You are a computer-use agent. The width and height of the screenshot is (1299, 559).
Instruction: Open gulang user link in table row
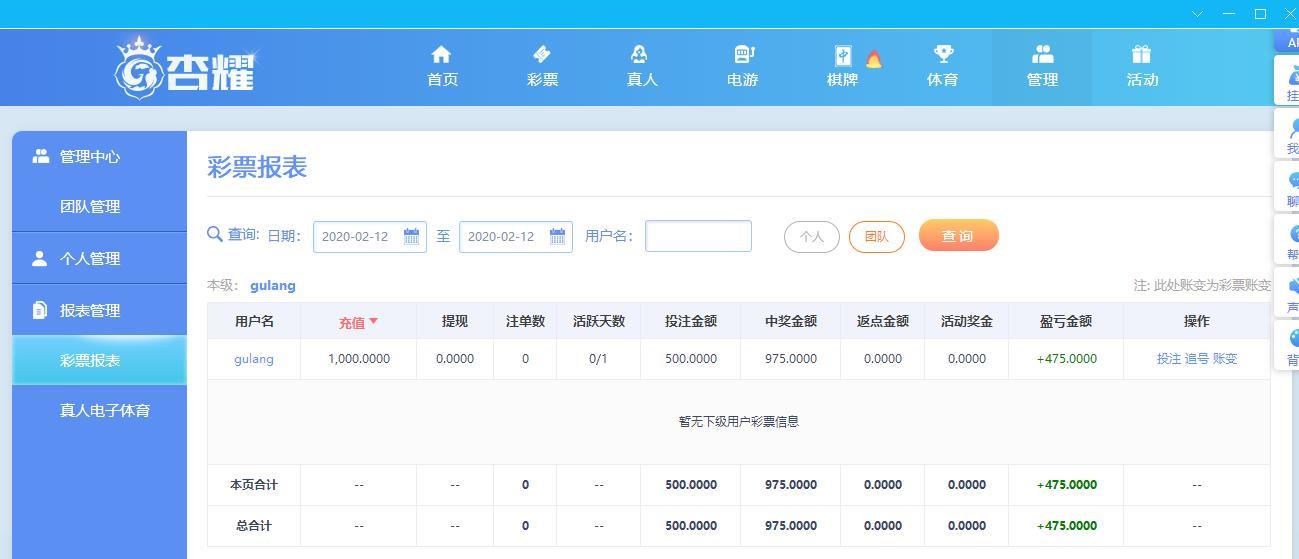(x=254, y=358)
